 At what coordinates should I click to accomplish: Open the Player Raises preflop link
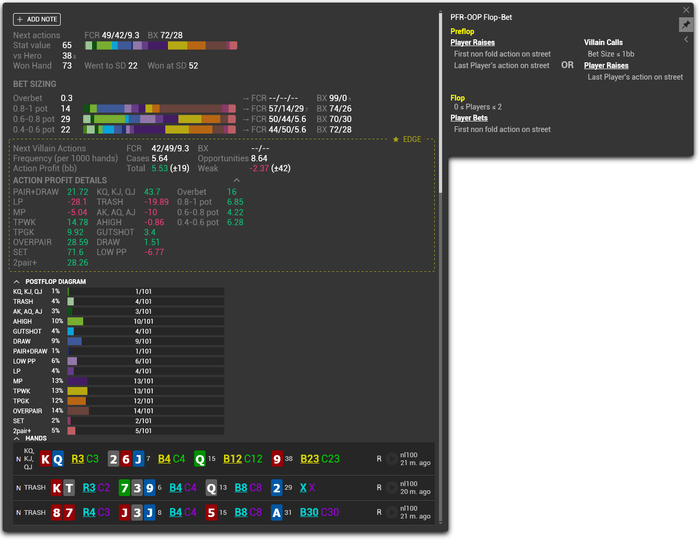[472, 42]
